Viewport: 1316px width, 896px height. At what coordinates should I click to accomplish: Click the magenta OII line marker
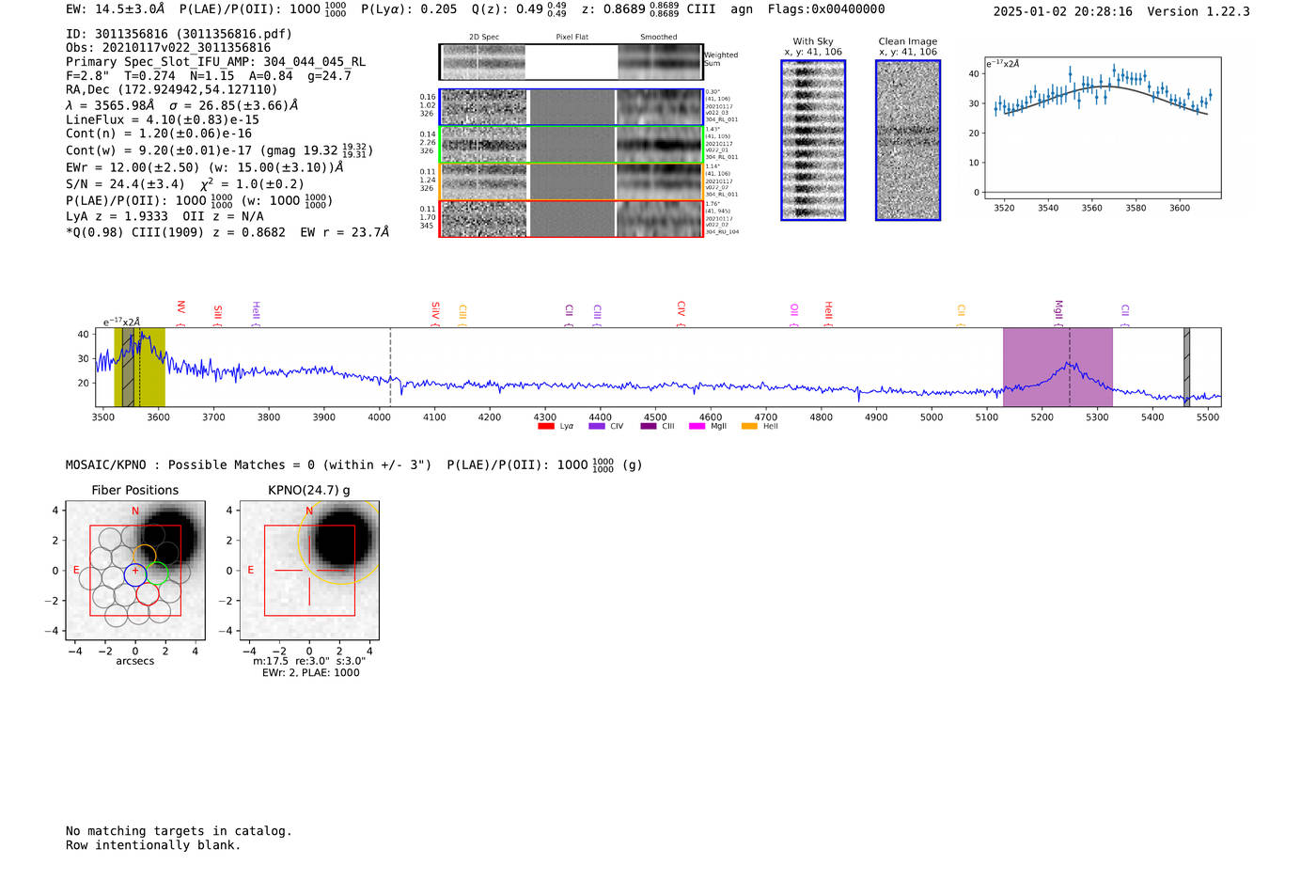pyautogui.click(x=793, y=316)
